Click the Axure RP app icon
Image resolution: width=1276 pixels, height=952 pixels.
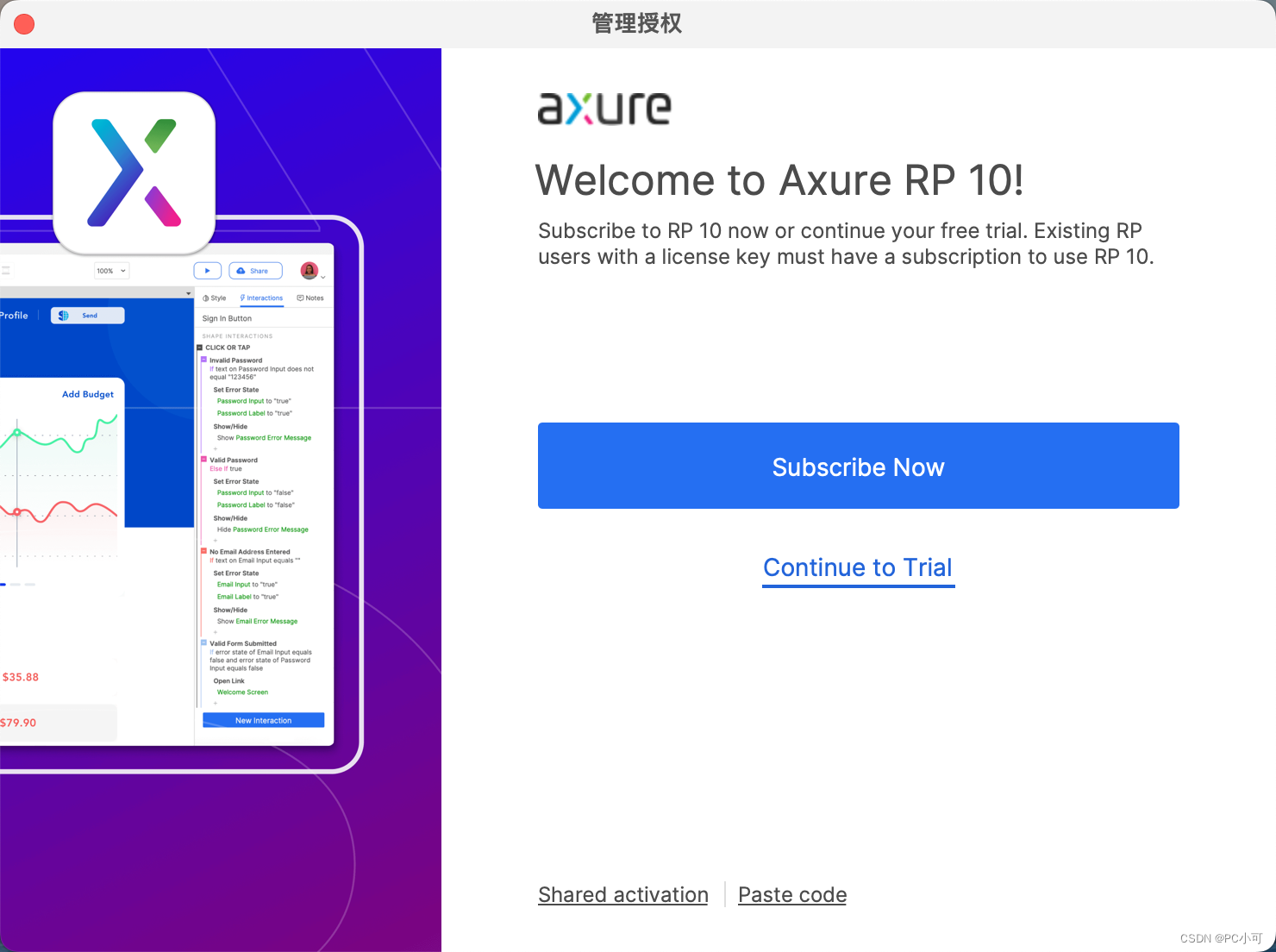[x=134, y=172]
